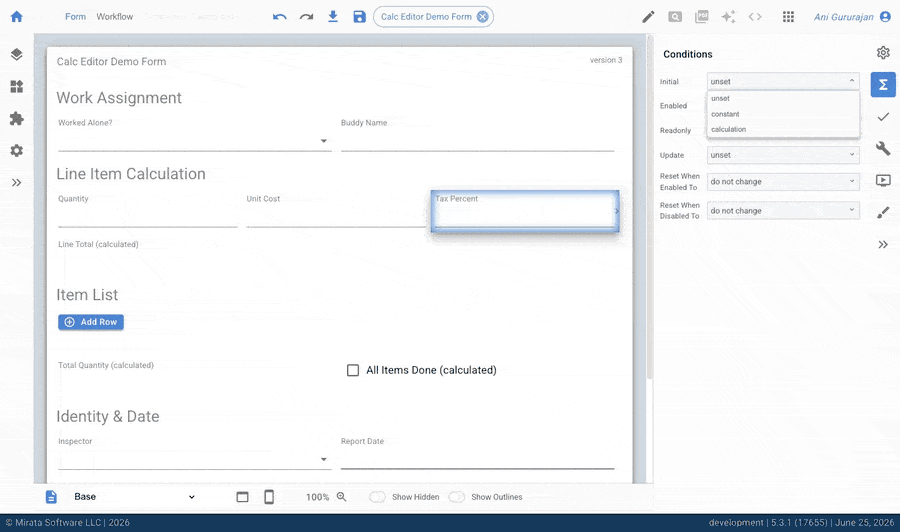Image resolution: width=900 pixels, height=532 pixels.
Task: Open the left sidebar settings gear
Action: click(17, 150)
